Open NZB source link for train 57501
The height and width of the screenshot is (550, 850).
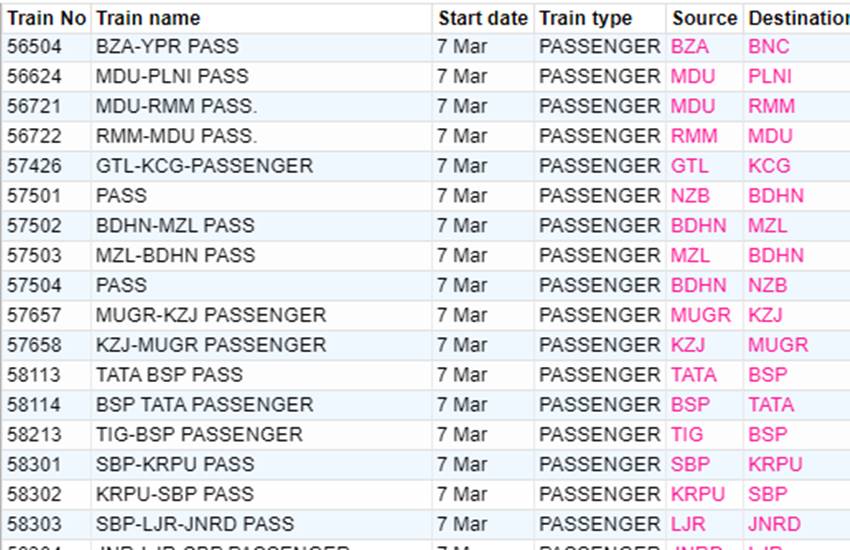pyautogui.click(x=690, y=196)
